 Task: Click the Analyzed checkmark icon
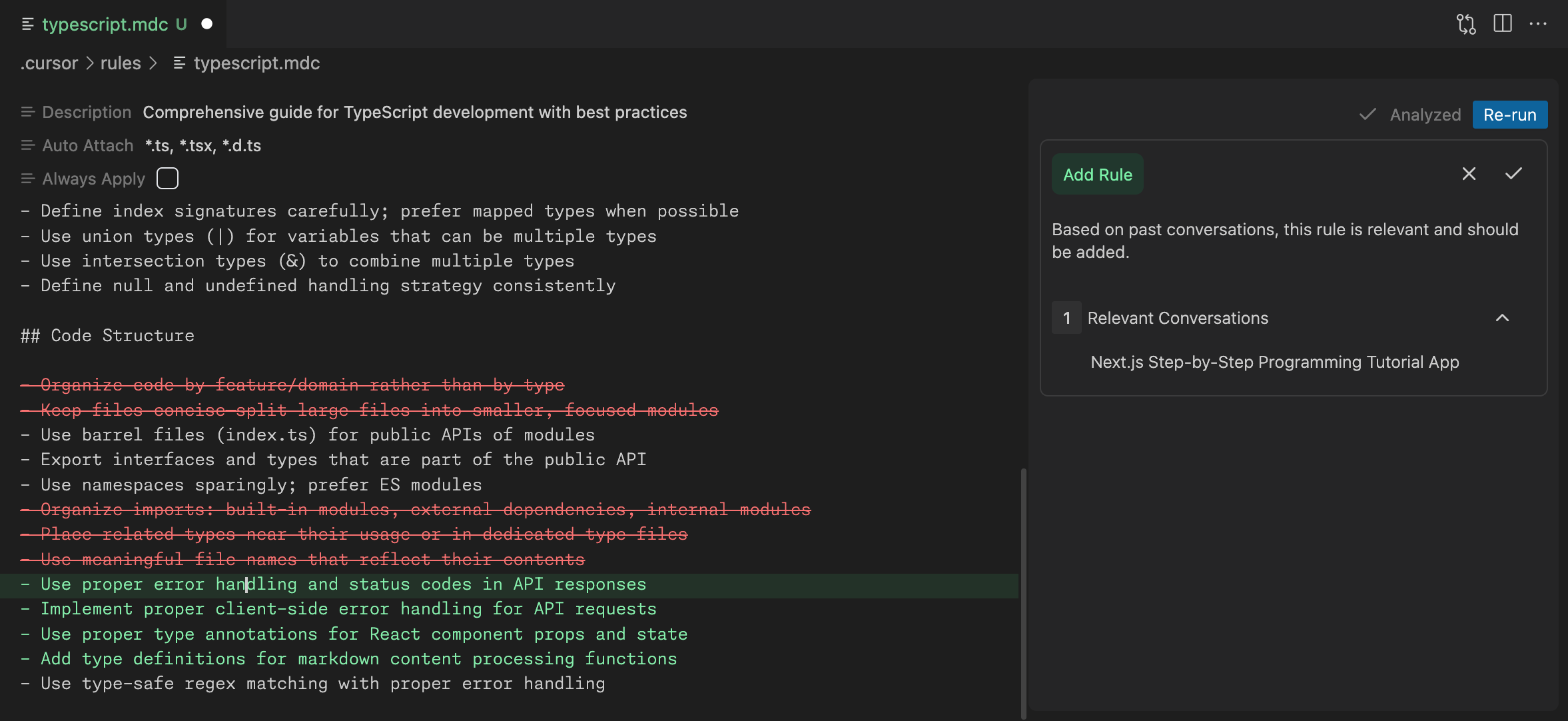[x=1367, y=115]
